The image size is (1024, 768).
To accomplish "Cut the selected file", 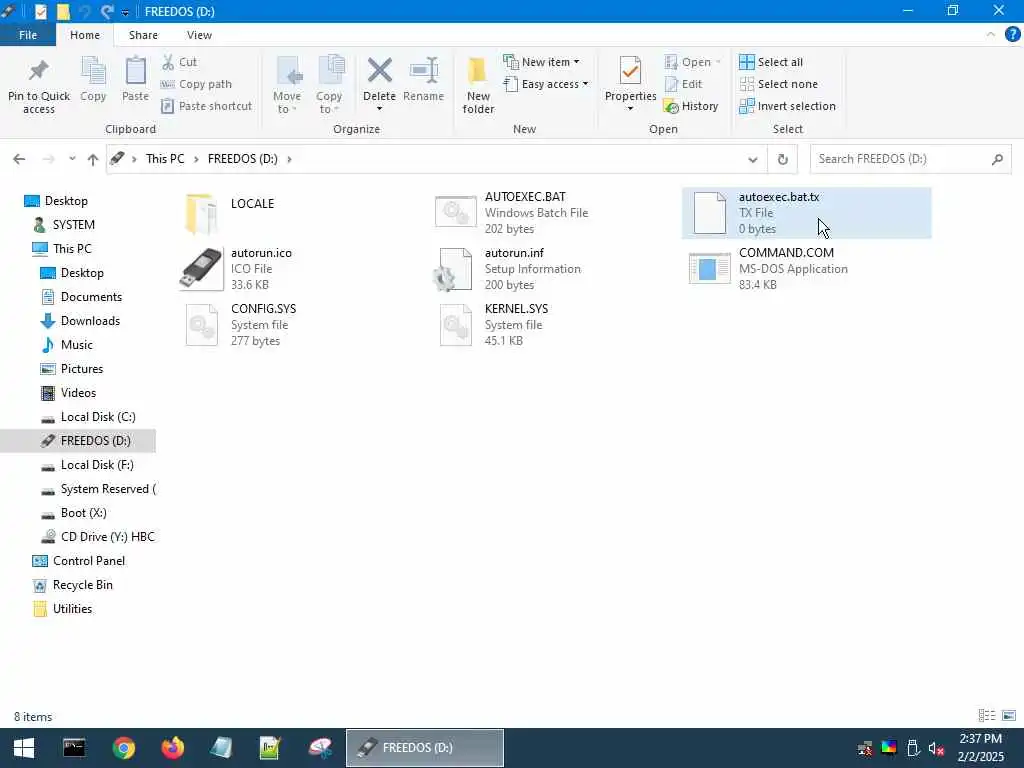I will tap(180, 62).
